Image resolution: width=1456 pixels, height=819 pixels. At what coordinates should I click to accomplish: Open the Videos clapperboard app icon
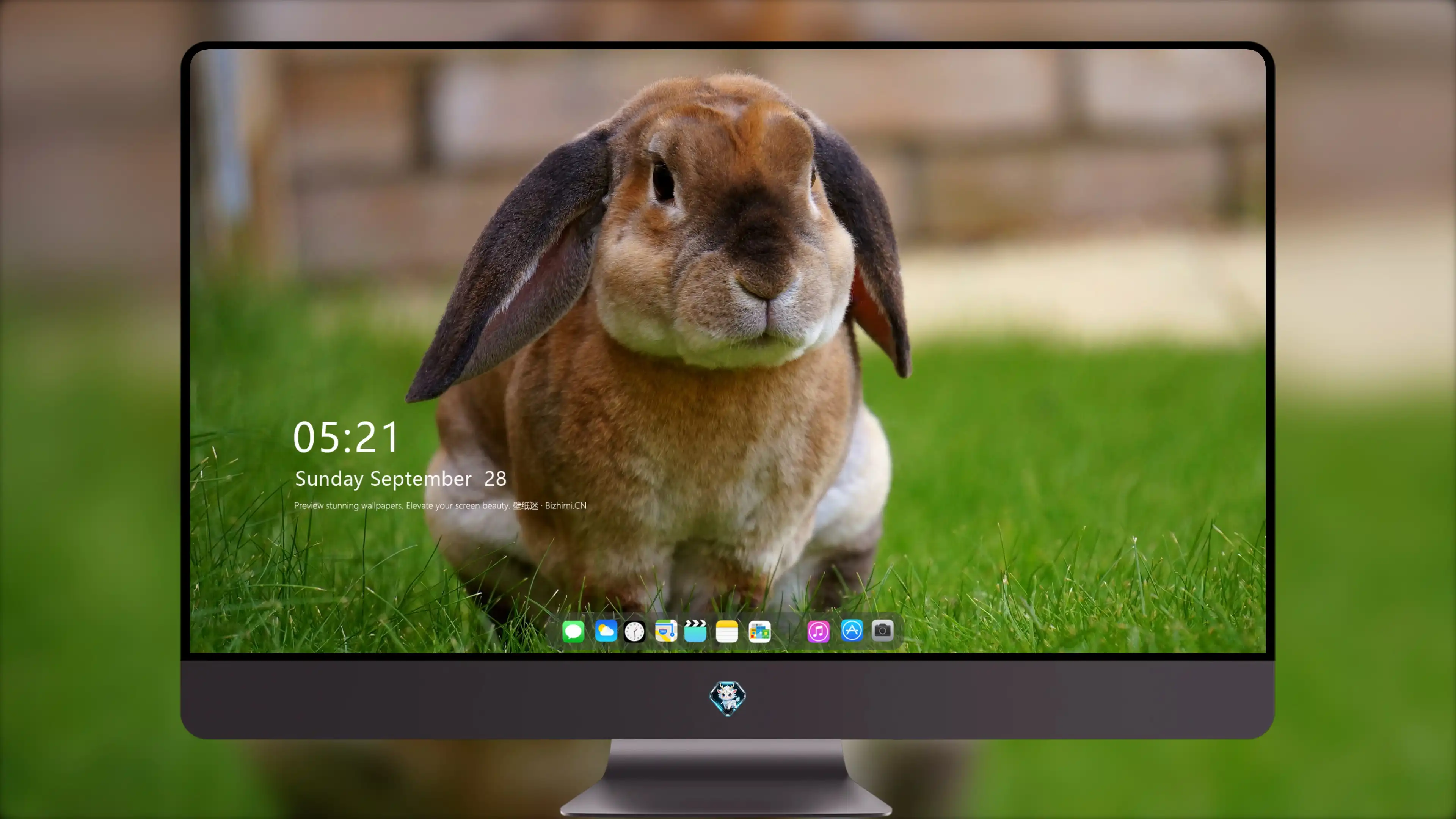tap(695, 631)
